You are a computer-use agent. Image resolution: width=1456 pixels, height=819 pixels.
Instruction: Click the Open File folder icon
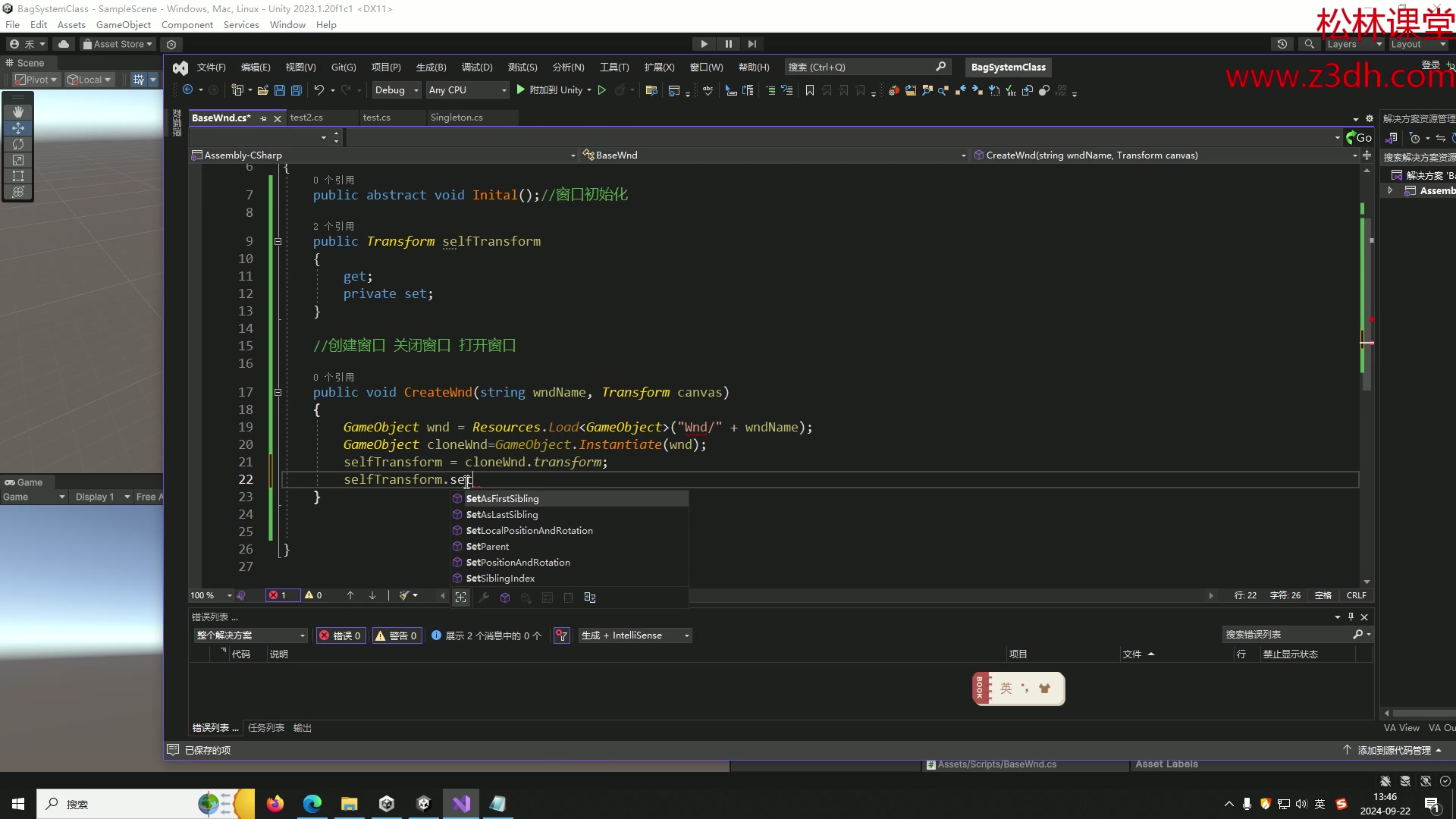point(263,90)
